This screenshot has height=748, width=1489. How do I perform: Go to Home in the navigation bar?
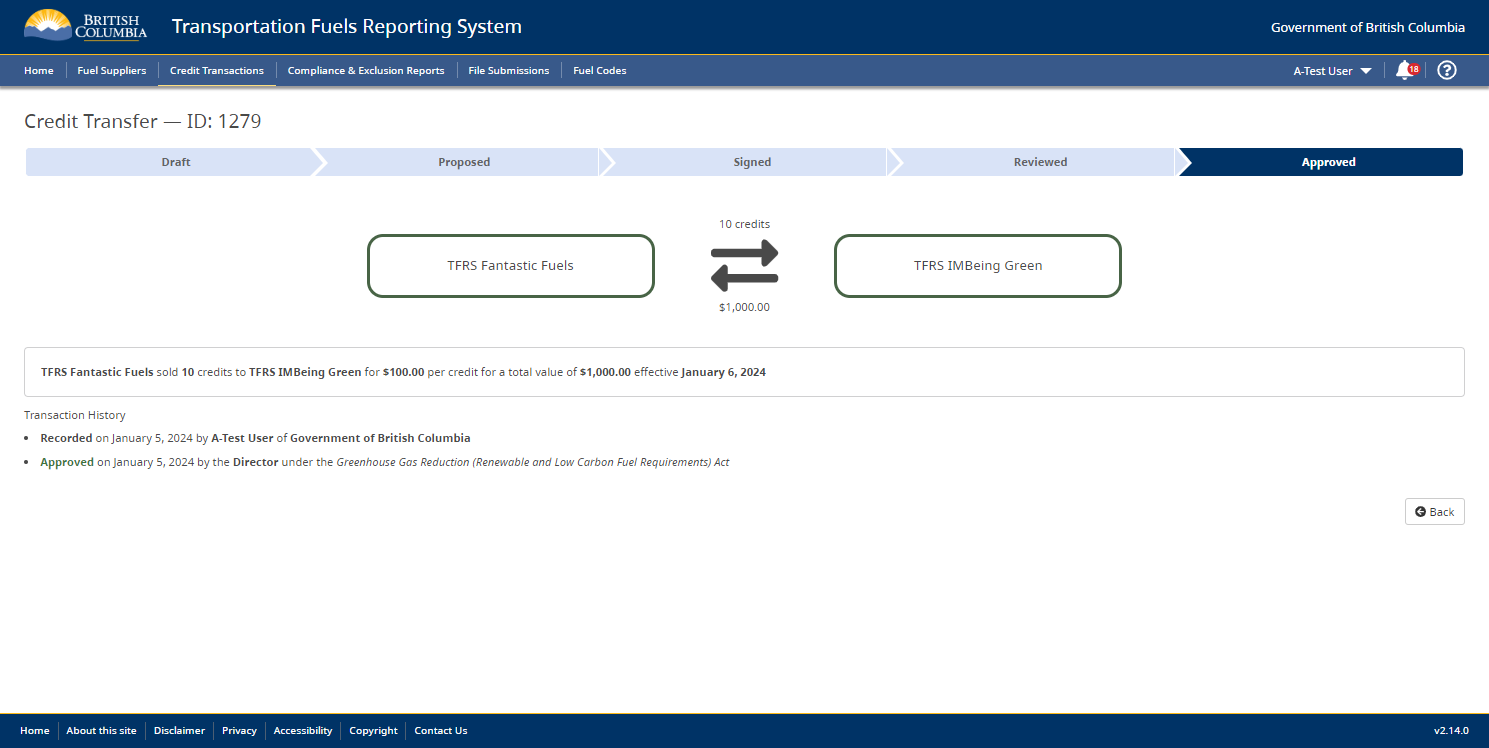click(39, 71)
